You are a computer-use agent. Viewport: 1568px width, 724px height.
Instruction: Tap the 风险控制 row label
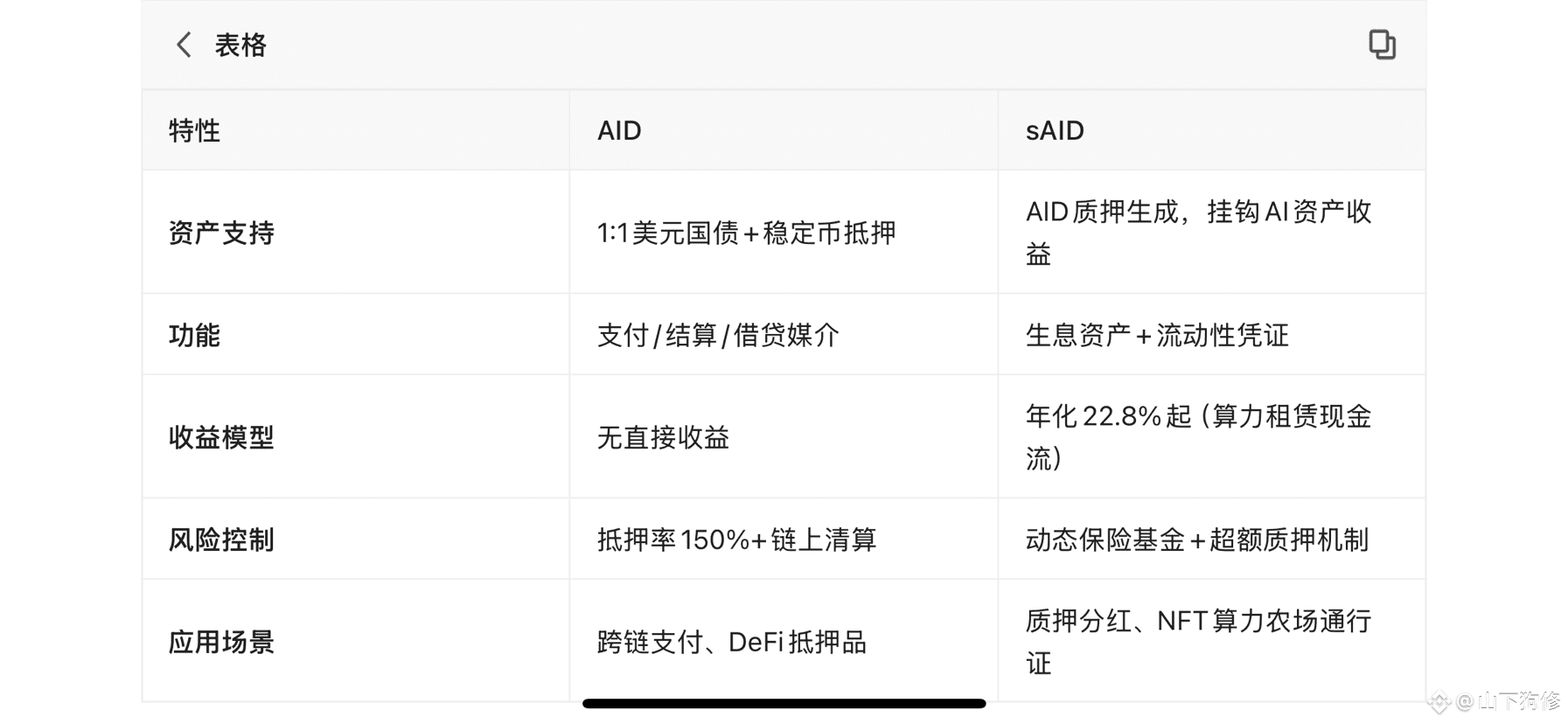tap(221, 540)
